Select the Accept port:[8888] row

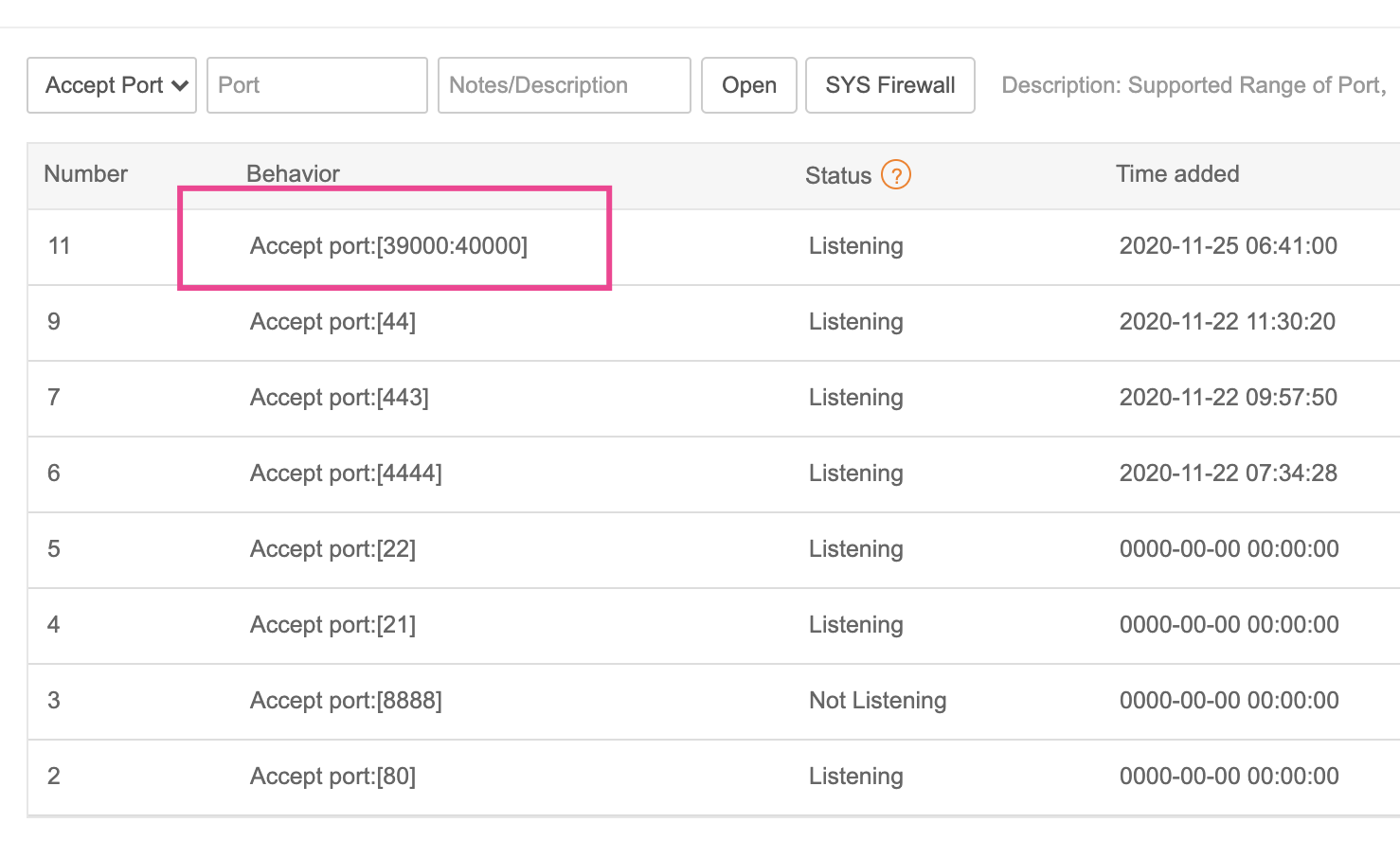[x=346, y=701]
